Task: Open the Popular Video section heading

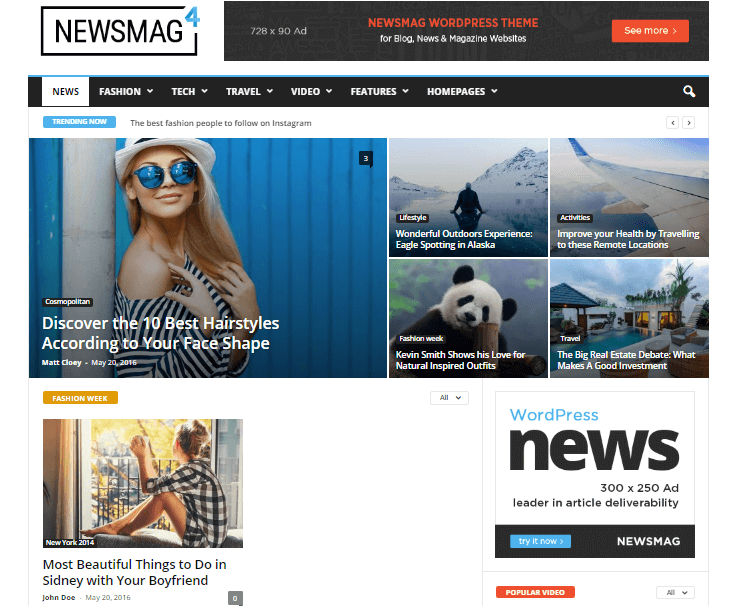Action: [x=535, y=592]
